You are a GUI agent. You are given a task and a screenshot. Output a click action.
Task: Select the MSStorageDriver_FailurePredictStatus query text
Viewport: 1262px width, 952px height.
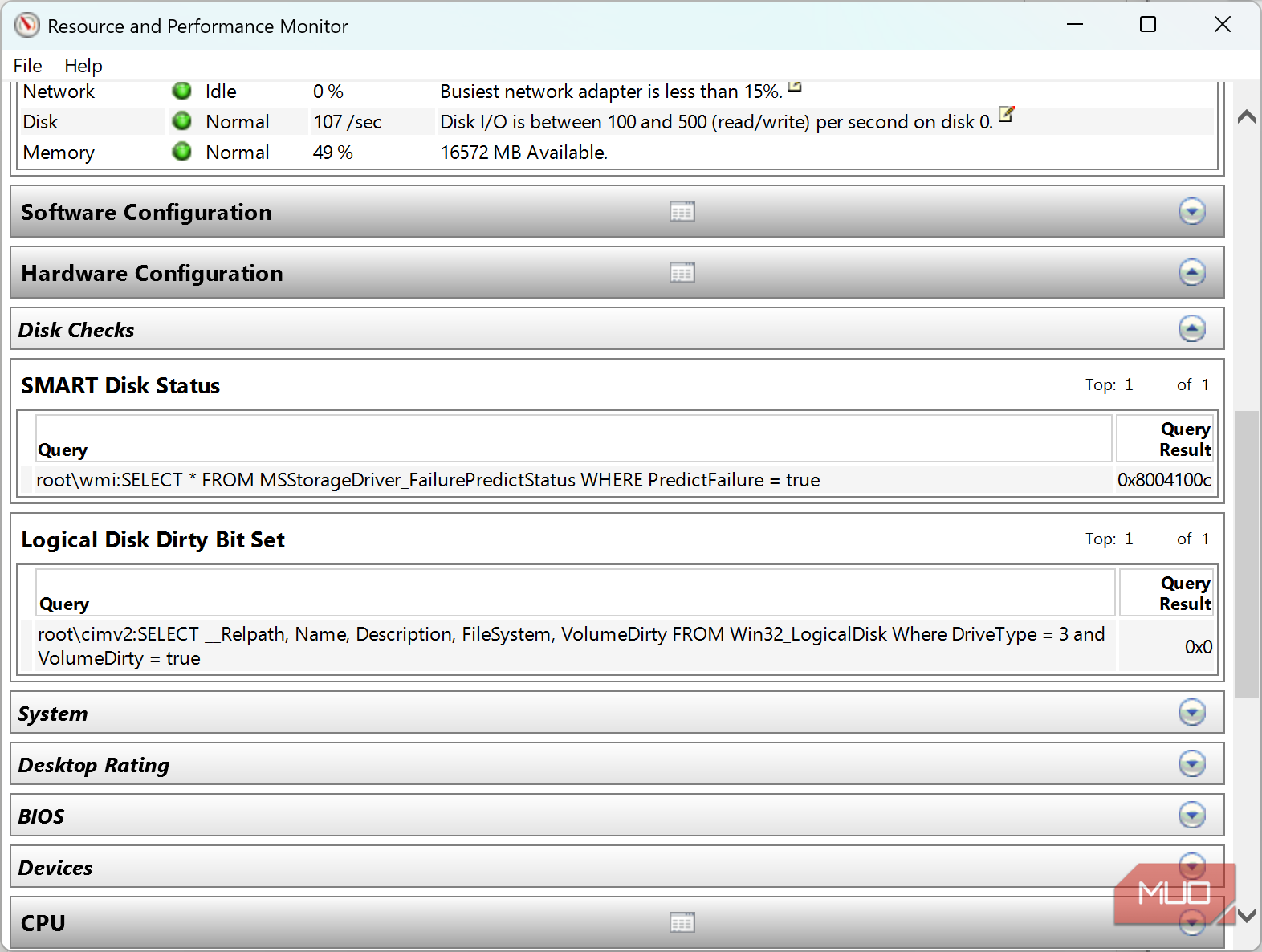(428, 480)
